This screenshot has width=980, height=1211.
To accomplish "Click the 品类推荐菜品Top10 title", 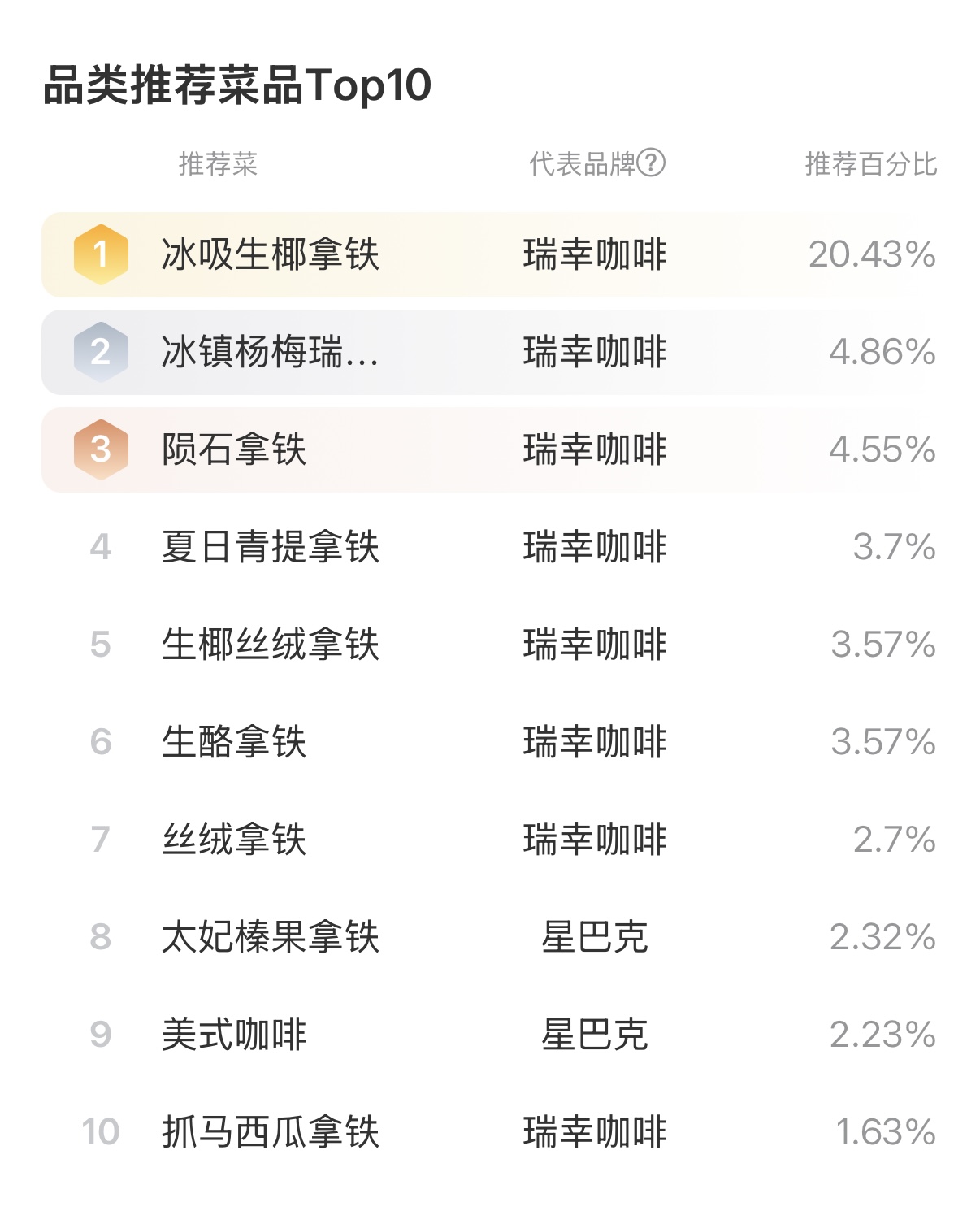I will pyautogui.click(x=237, y=85).
